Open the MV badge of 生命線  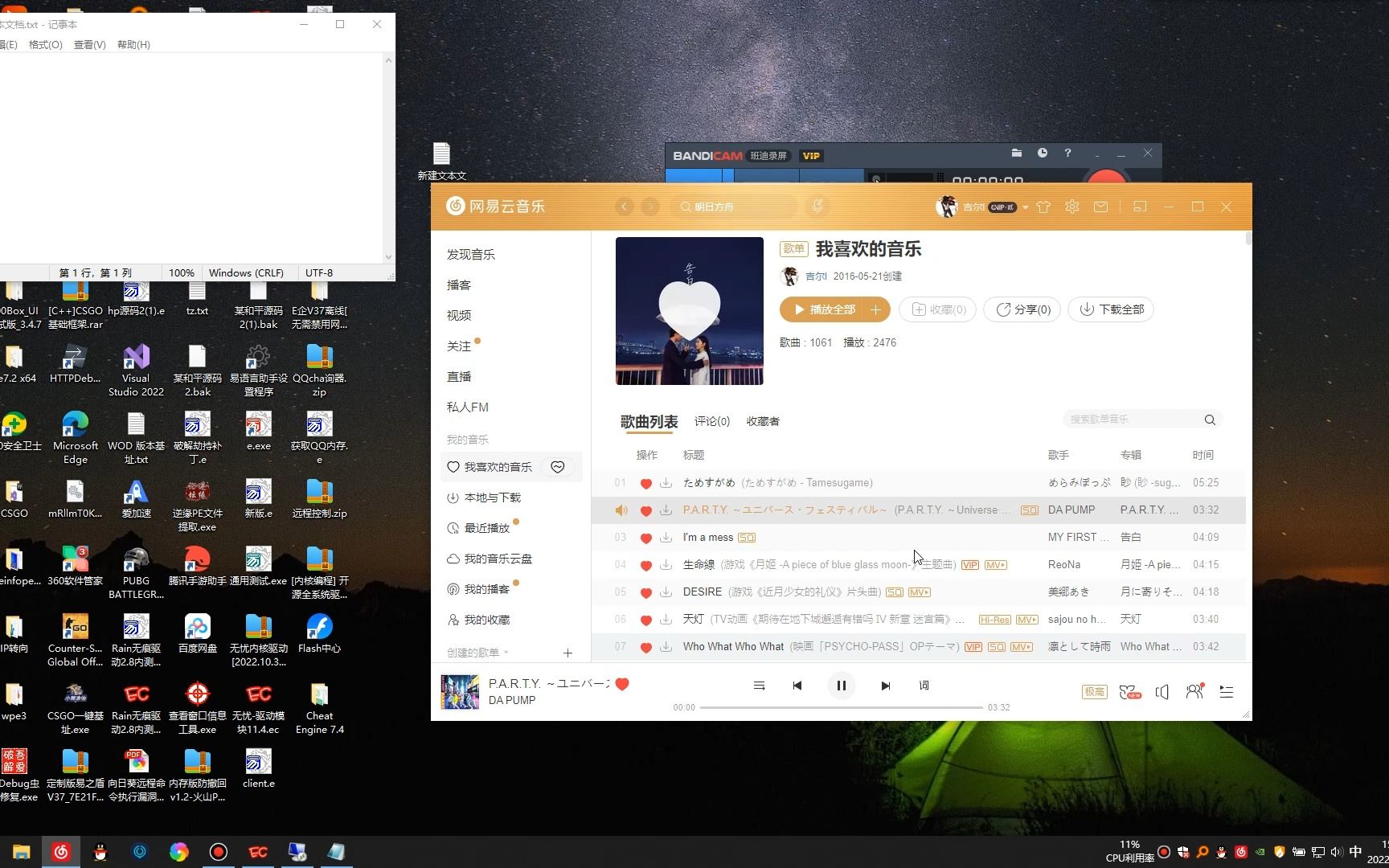pos(996,565)
